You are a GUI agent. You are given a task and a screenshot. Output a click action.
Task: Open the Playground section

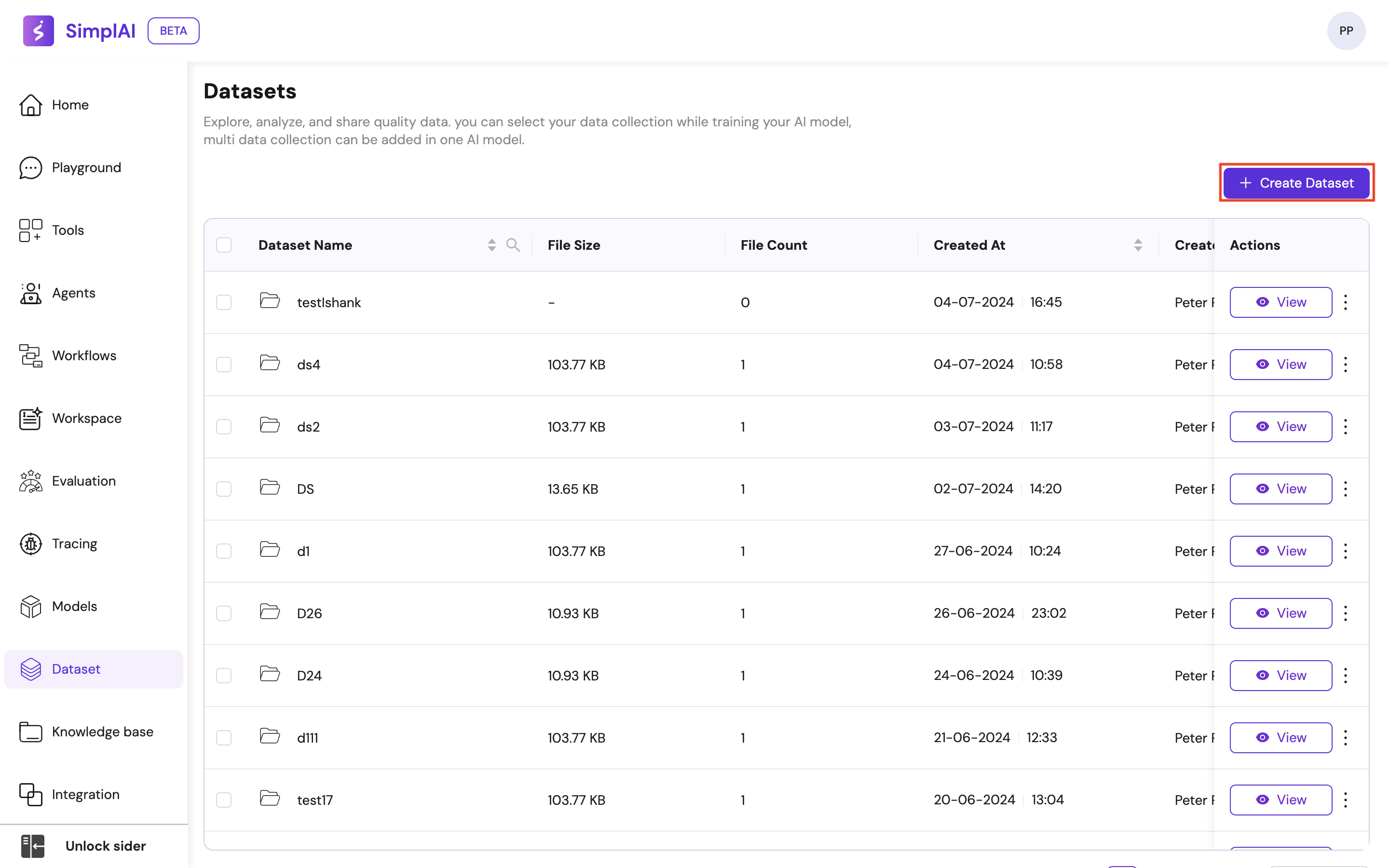click(x=86, y=168)
